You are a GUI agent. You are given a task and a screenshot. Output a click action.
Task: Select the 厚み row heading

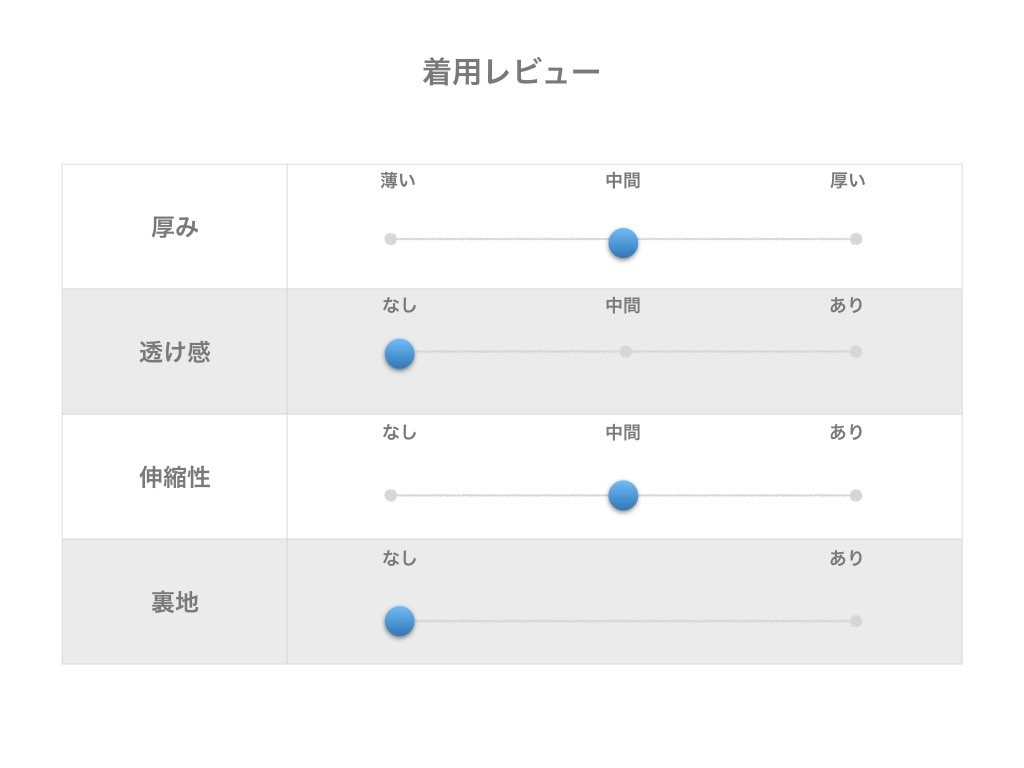(x=175, y=227)
